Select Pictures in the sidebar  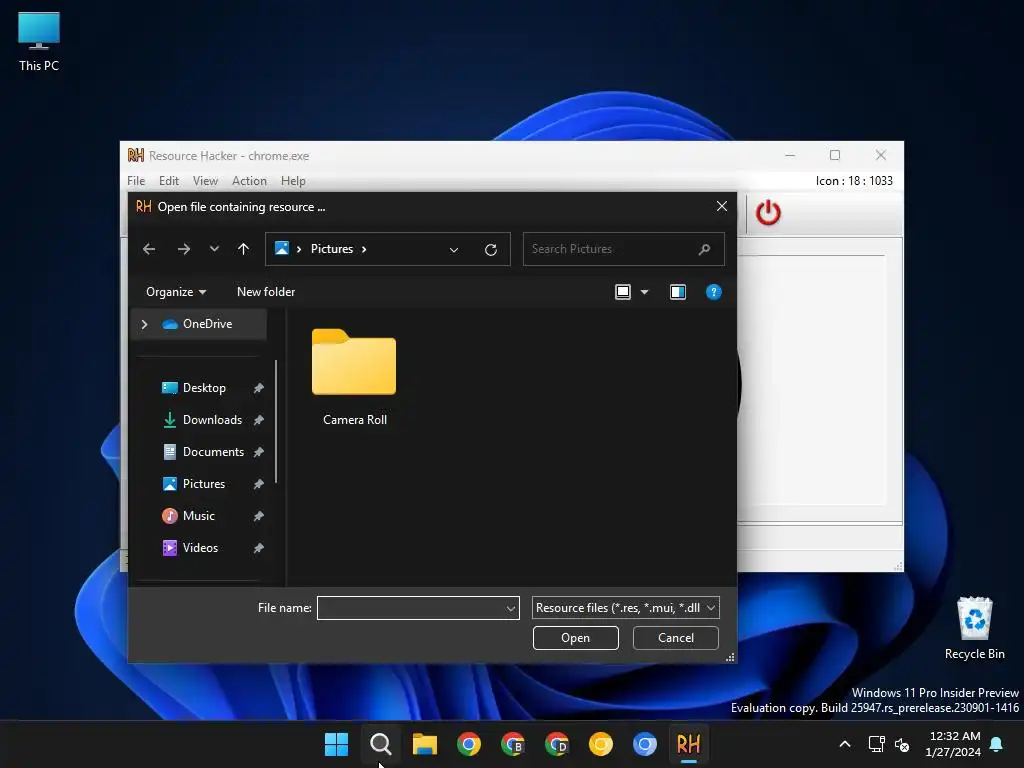coord(203,484)
